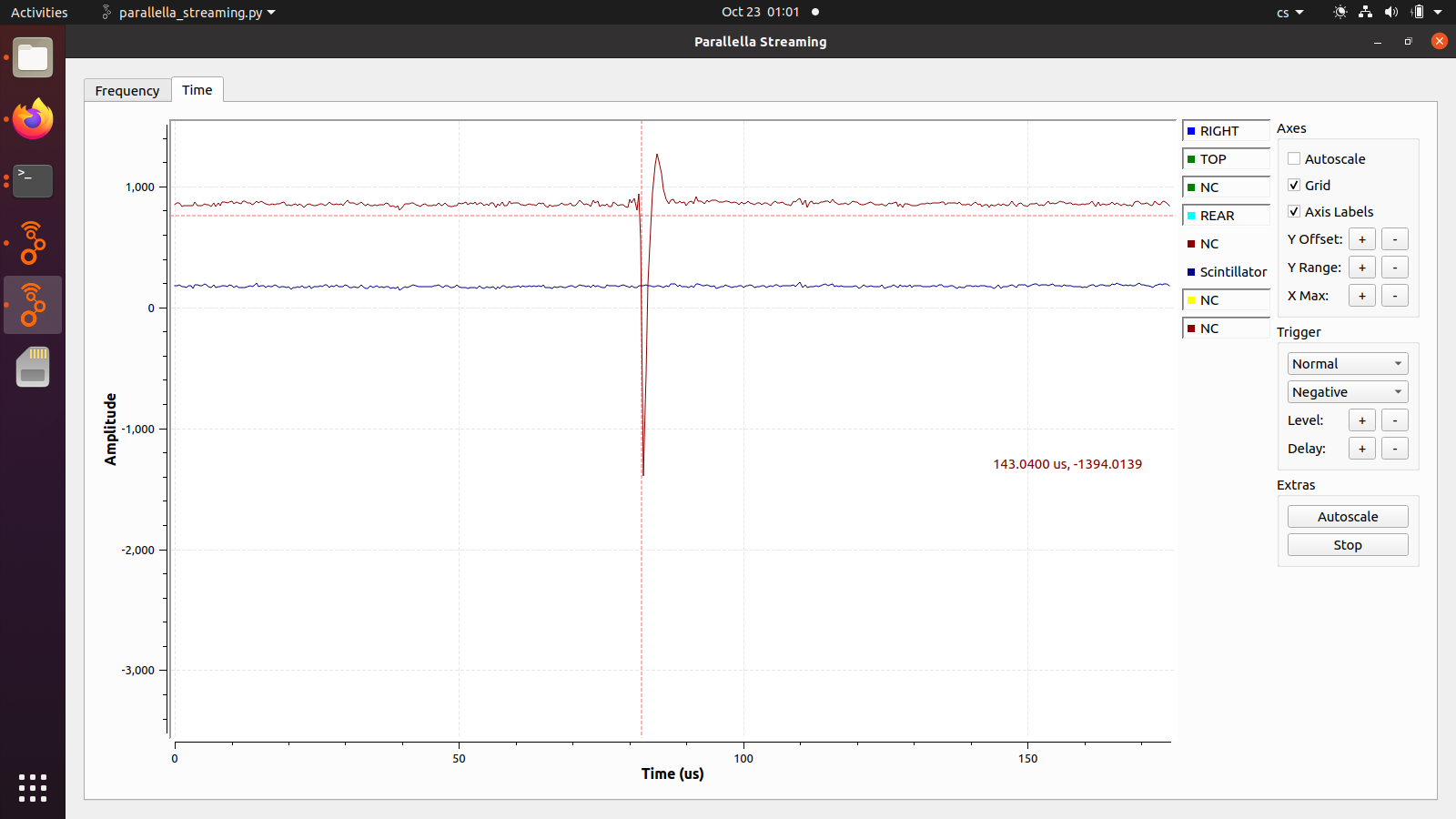Click the Autoscale button under Extras
1456x819 pixels.
(1348, 517)
